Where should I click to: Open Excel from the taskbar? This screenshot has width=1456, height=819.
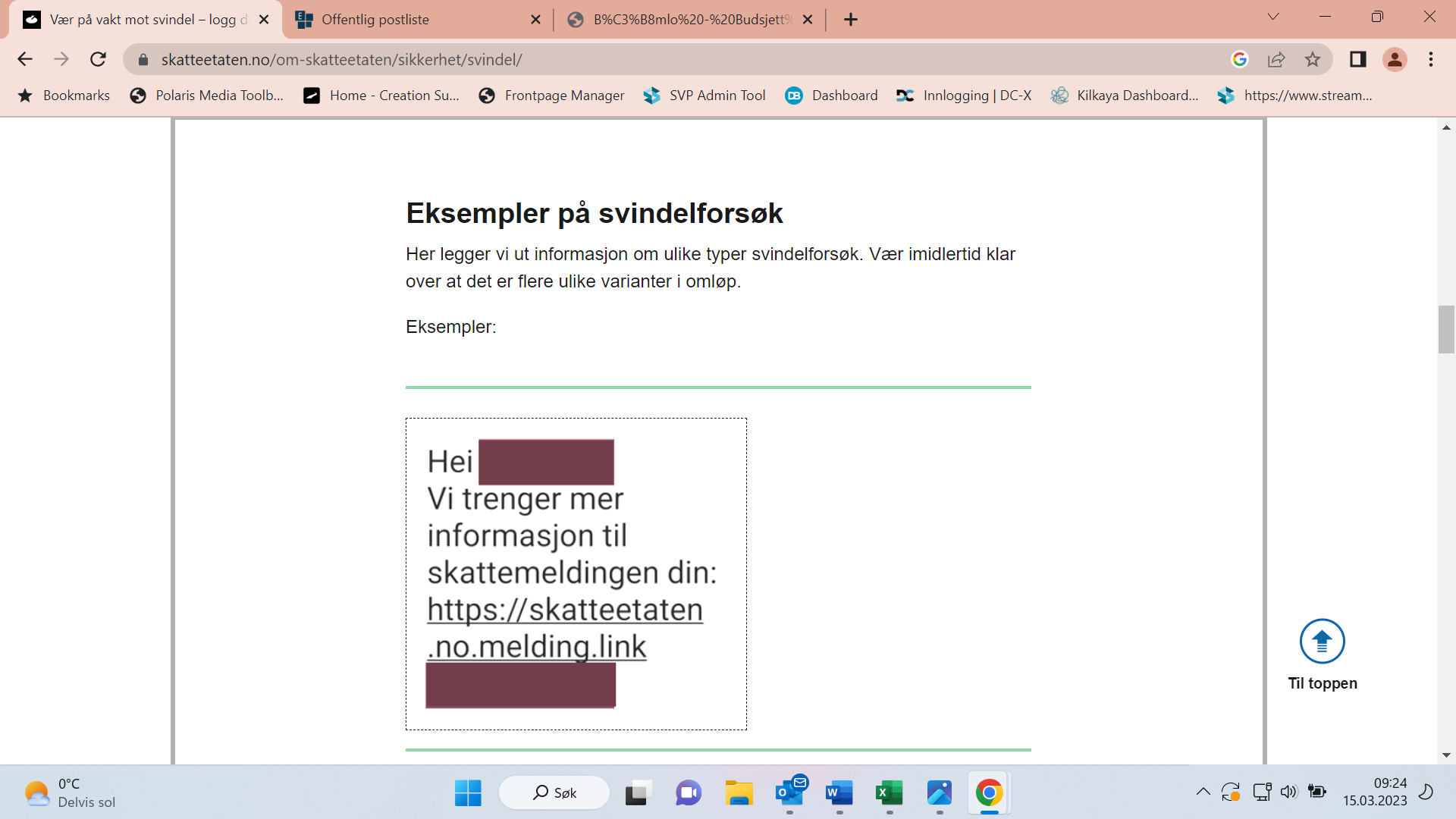pos(889,792)
